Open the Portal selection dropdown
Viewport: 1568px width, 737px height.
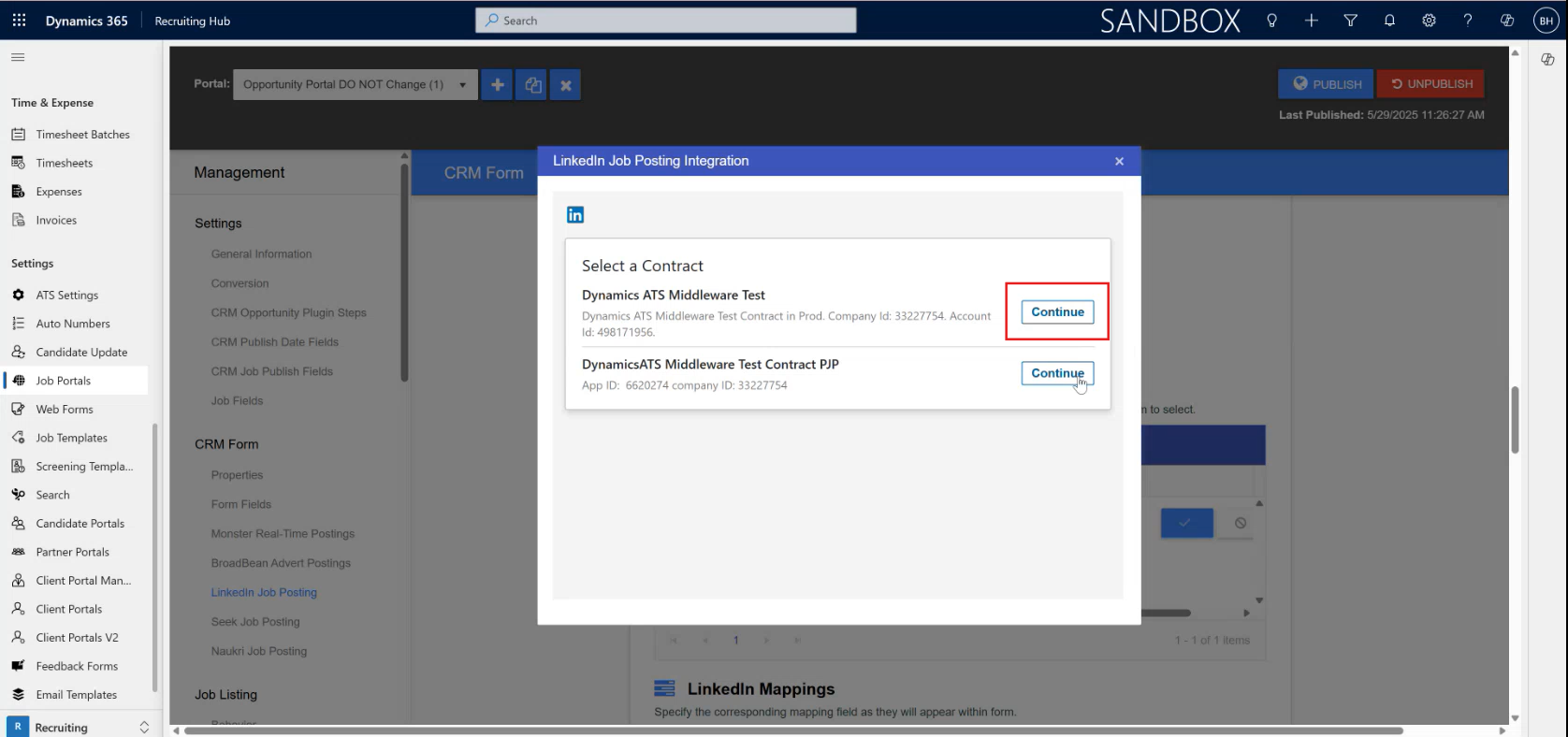[356, 84]
